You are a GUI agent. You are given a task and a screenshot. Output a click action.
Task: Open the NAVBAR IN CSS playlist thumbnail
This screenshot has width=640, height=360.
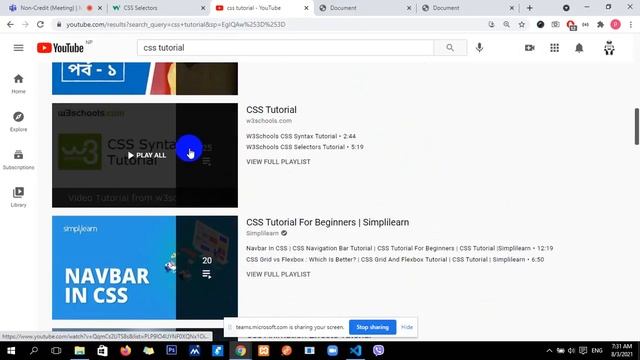(x=145, y=268)
